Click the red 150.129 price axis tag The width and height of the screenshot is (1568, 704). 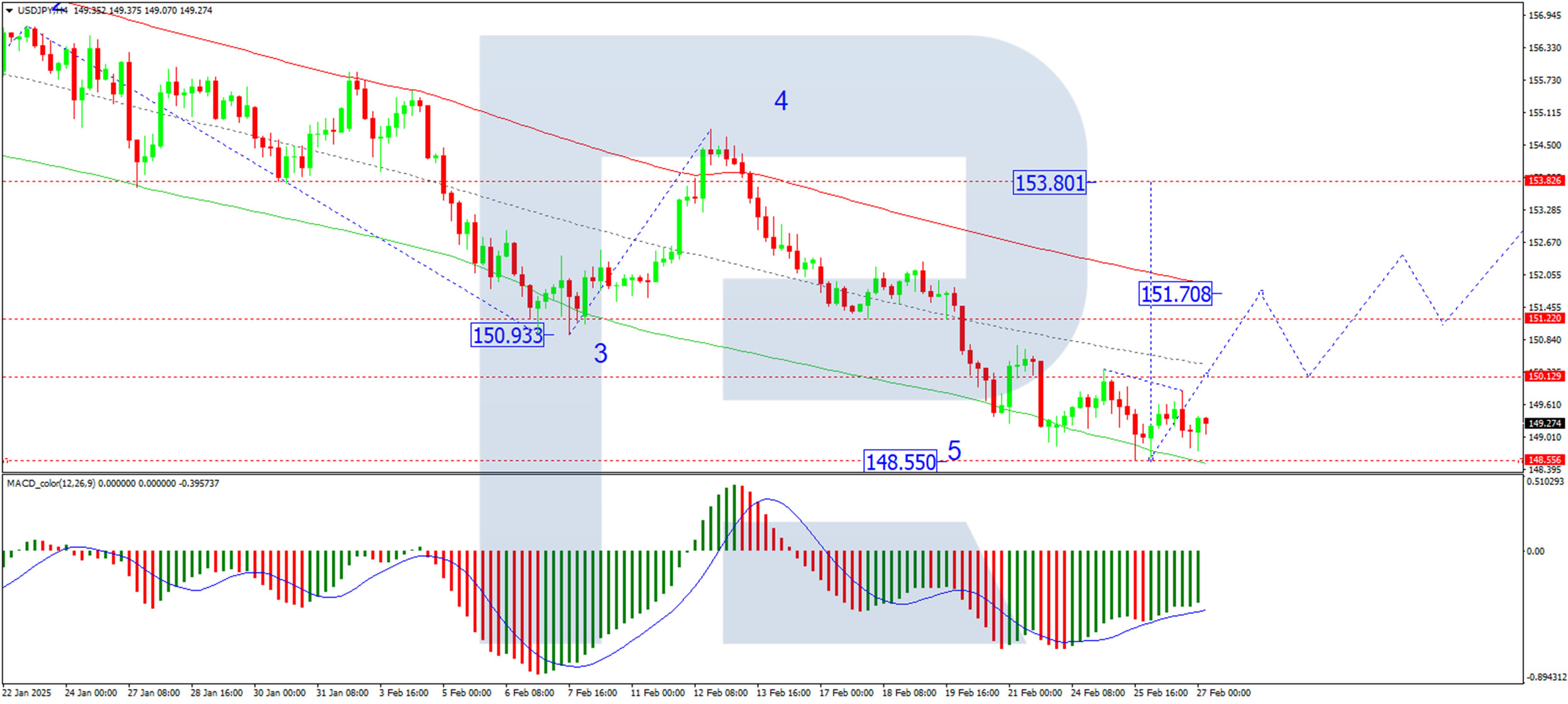[1544, 377]
